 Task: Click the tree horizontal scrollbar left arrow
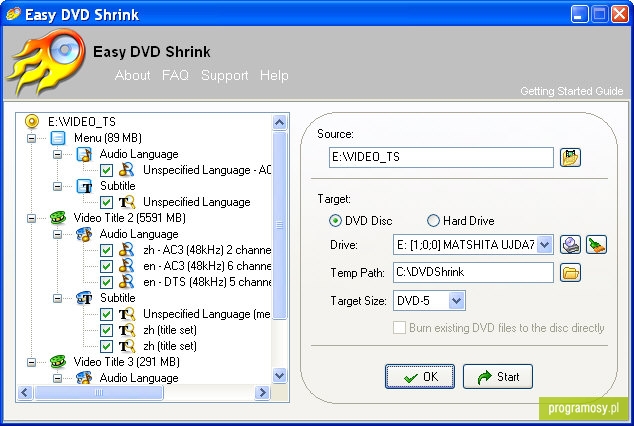click(25, 392)
